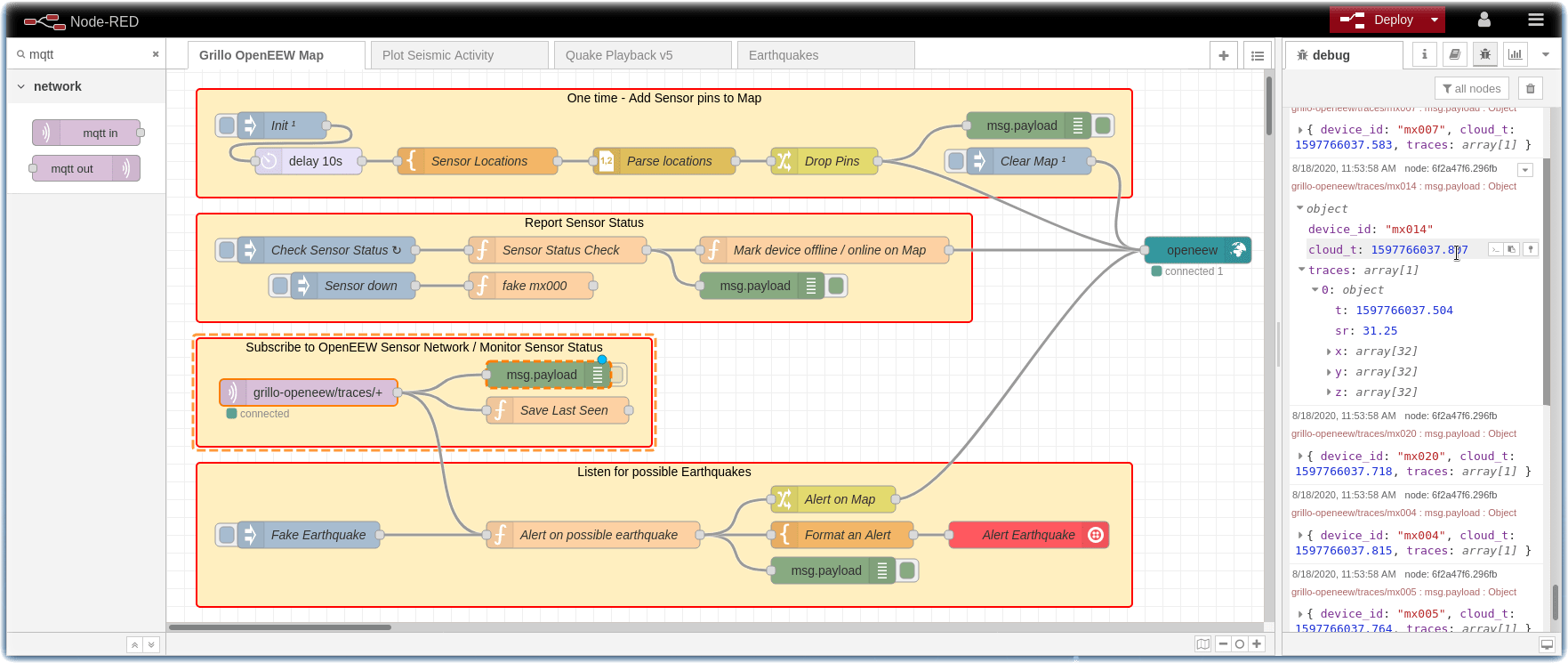This screenshot has height=663, width=1568.
Task: Select the Drop Pins switch node
Action: (x=824, y=161)
